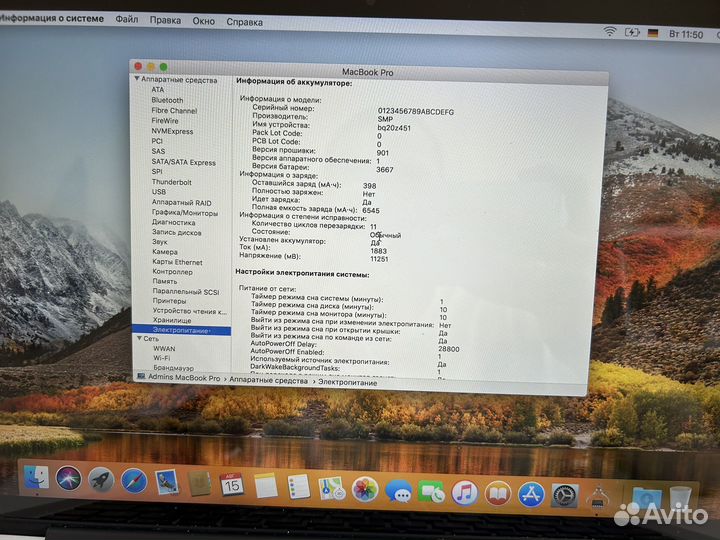This screenshot has height=540, width=720.
Task: Select SATA/SATA Express sidebar item
Action: click(184, 162)
